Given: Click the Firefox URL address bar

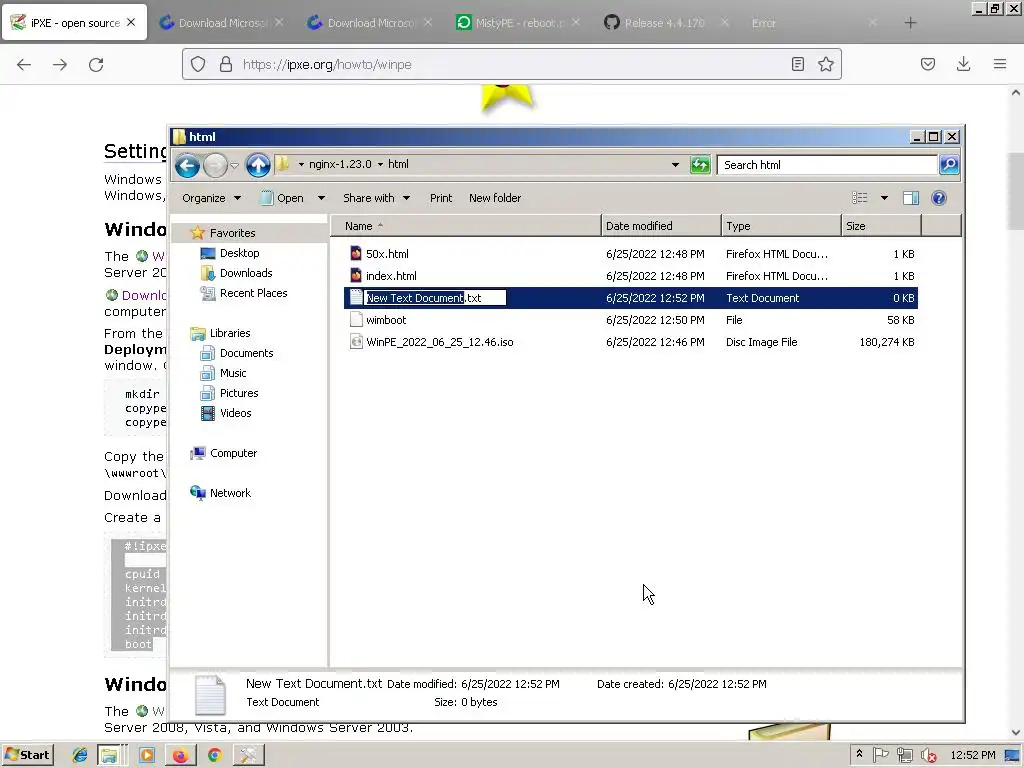Looking at the screenshot, I should point(511,64).
